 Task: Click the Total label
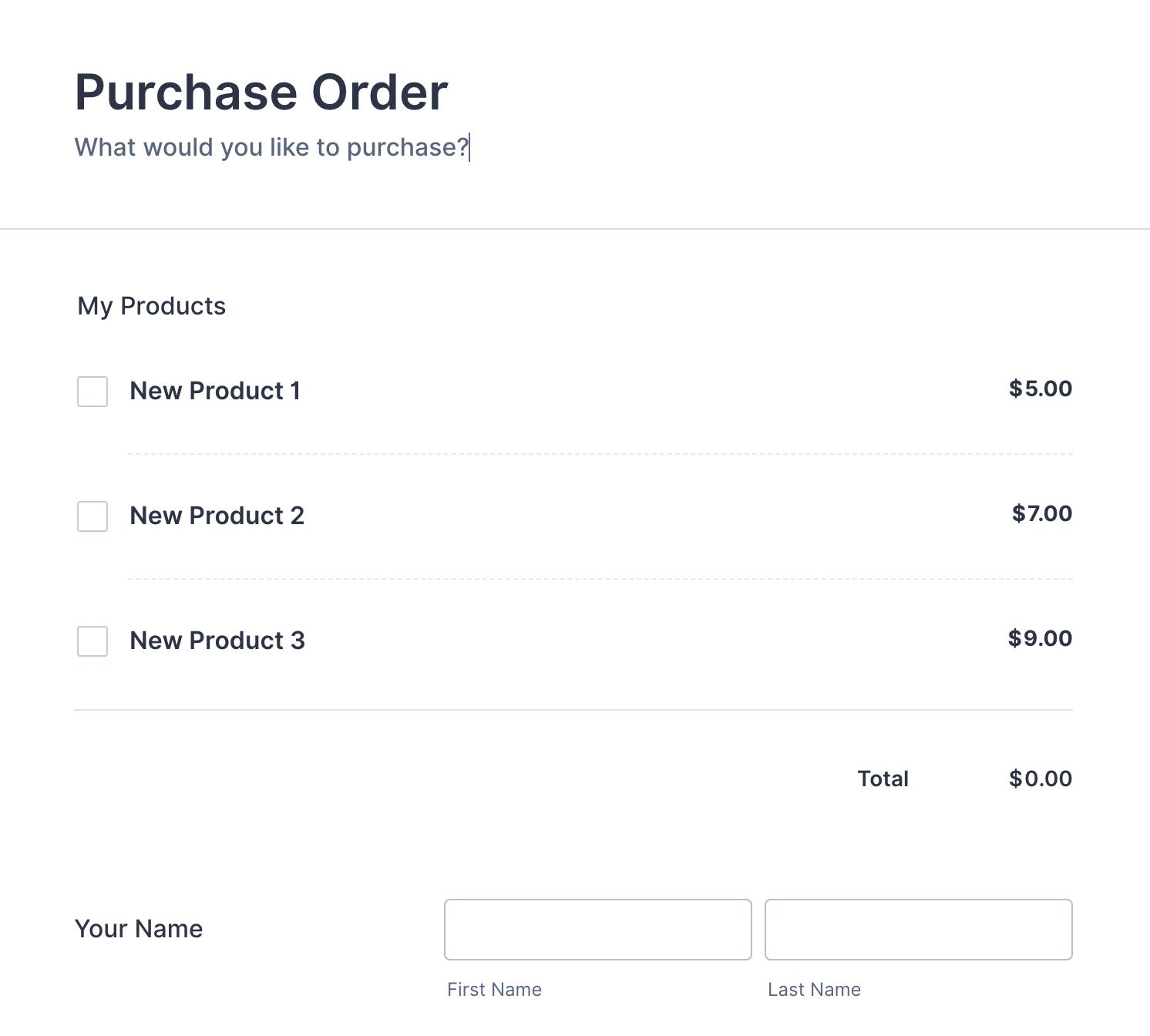click(x=883, y=779)
